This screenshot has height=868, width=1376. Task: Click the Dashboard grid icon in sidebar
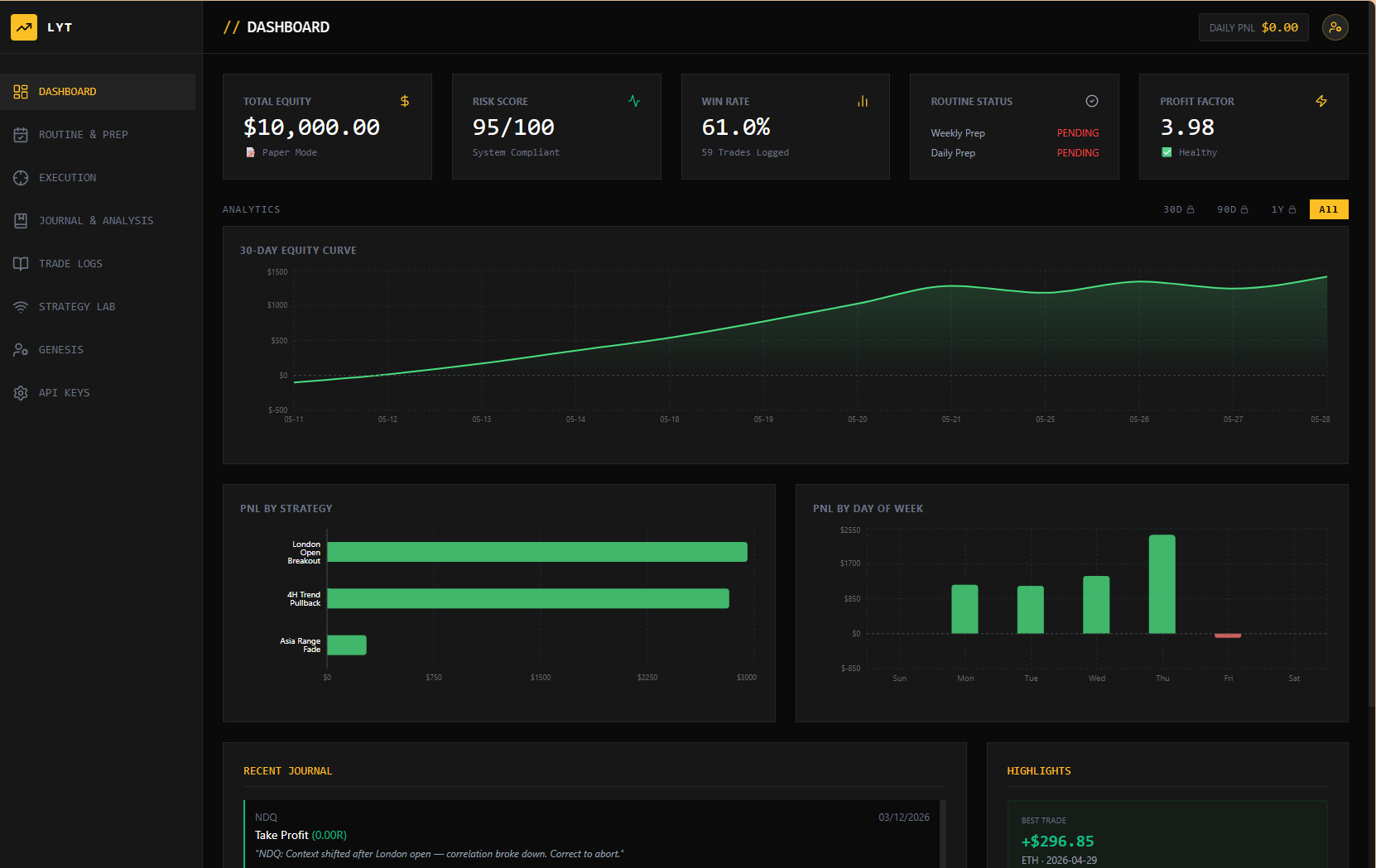21,92
